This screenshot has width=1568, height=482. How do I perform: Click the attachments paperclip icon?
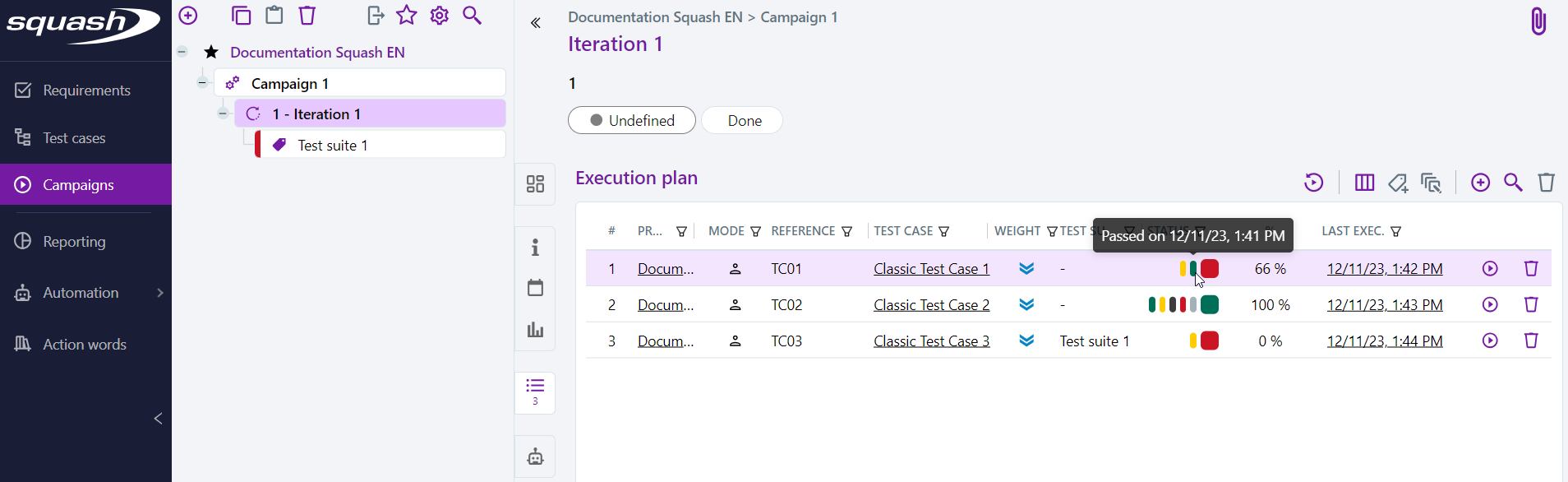[x=1538, y=21]
